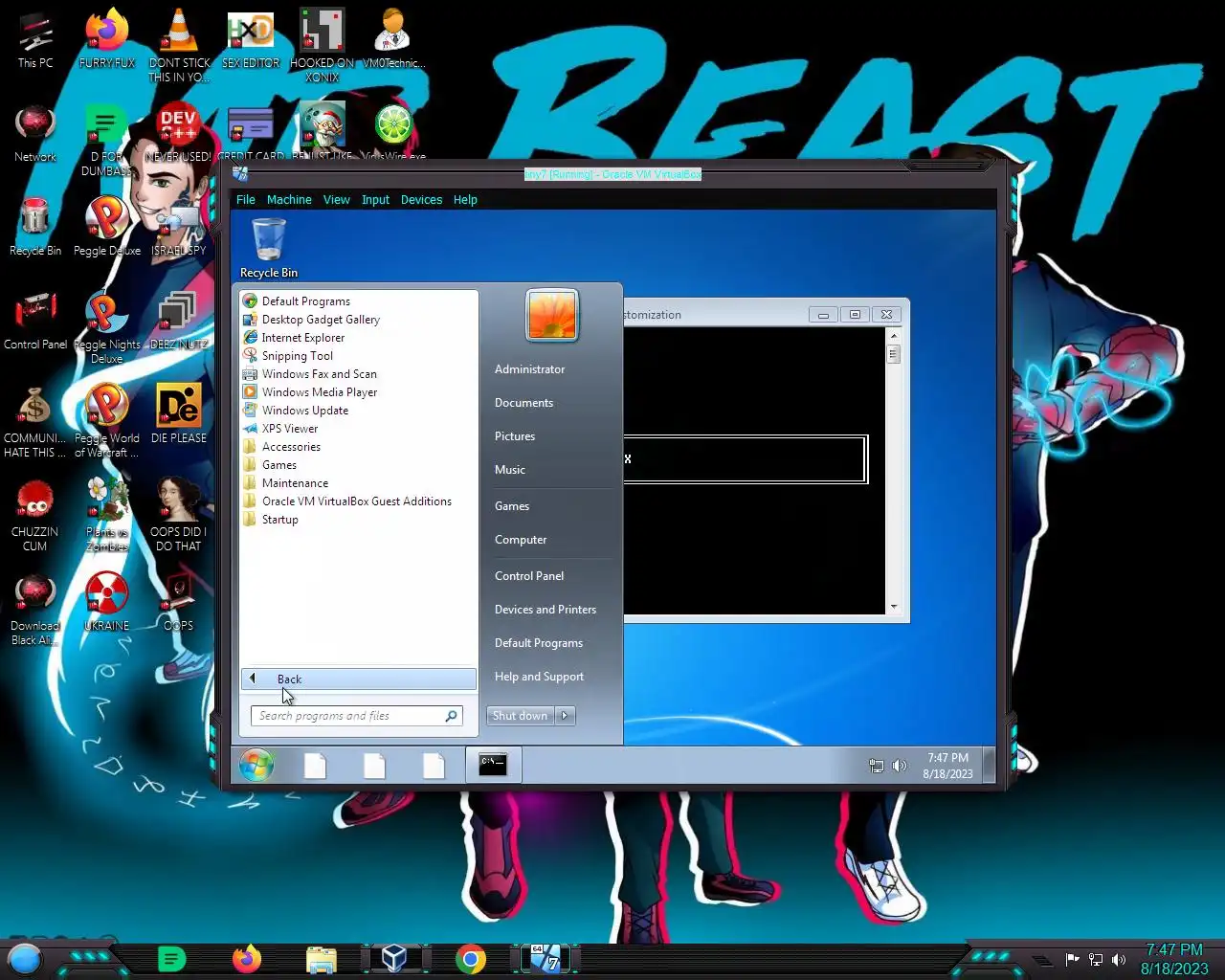This screenshot has width=1225, height=980.
Task: Open HOOKED ON XONIX desktop shortcut
Action: point(323,45)
